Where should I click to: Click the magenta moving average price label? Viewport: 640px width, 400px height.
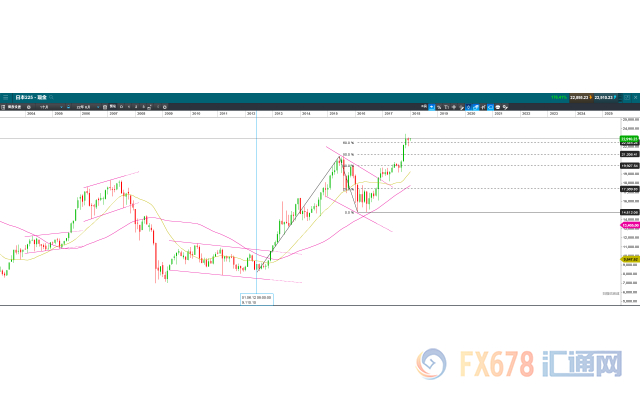pyautogui.click(x=630, y=227)
